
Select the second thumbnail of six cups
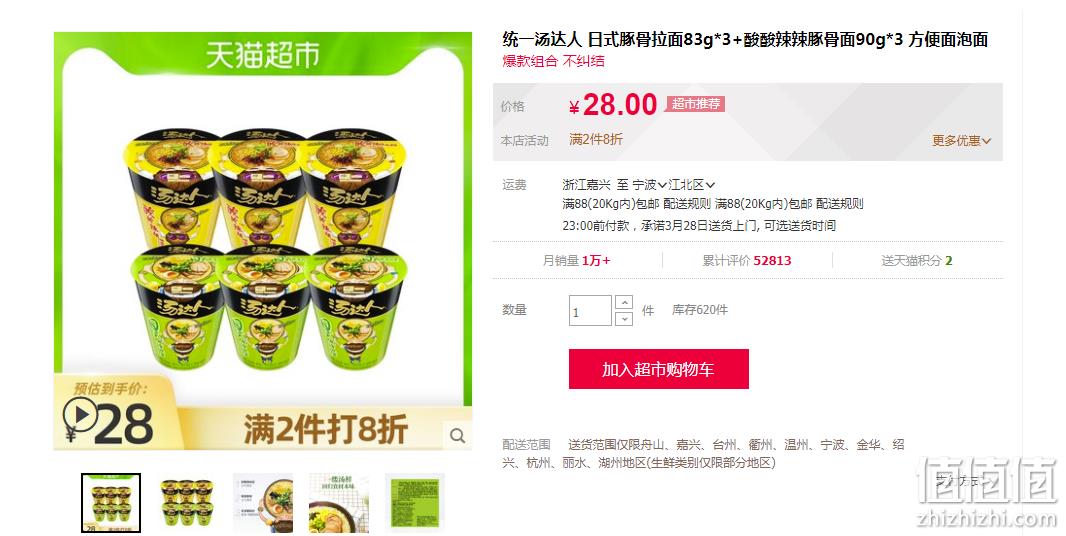[187, 503]
